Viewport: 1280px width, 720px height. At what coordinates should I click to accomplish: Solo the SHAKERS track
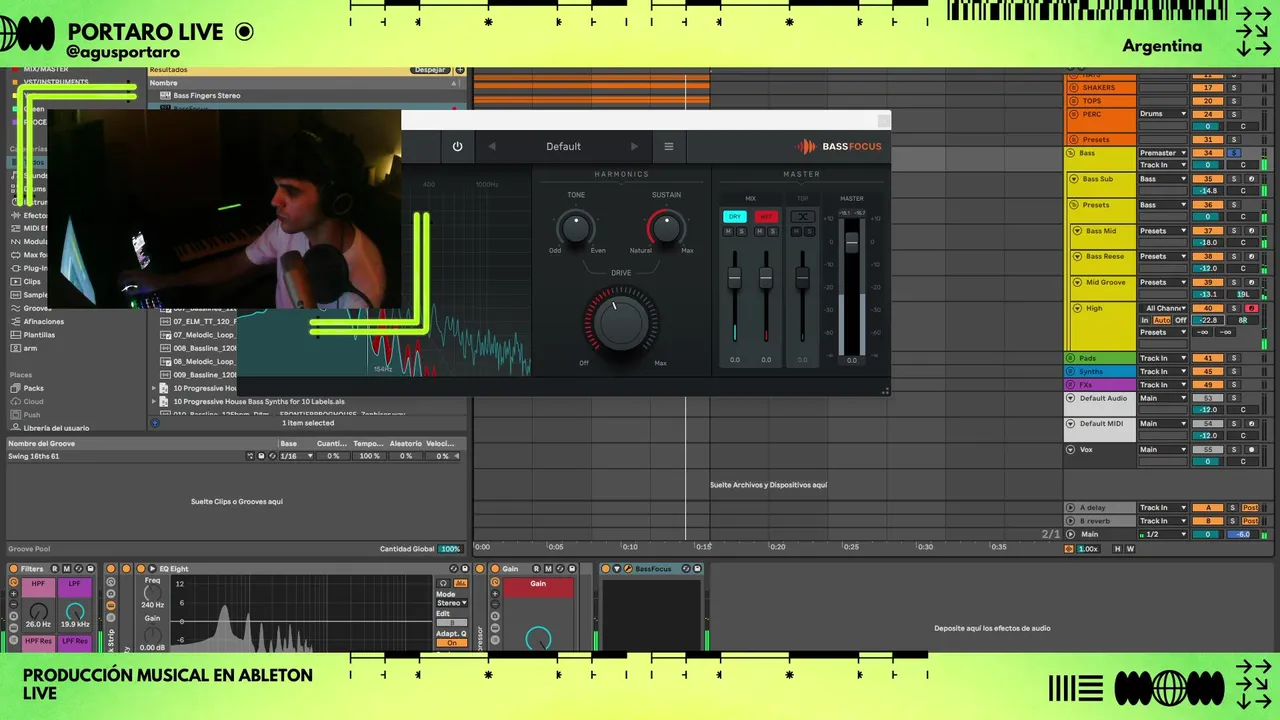coord(1234,88)
